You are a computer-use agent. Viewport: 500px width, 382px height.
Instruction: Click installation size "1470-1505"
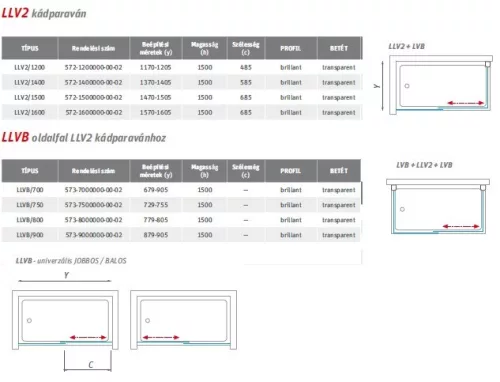tap(155, 97)
